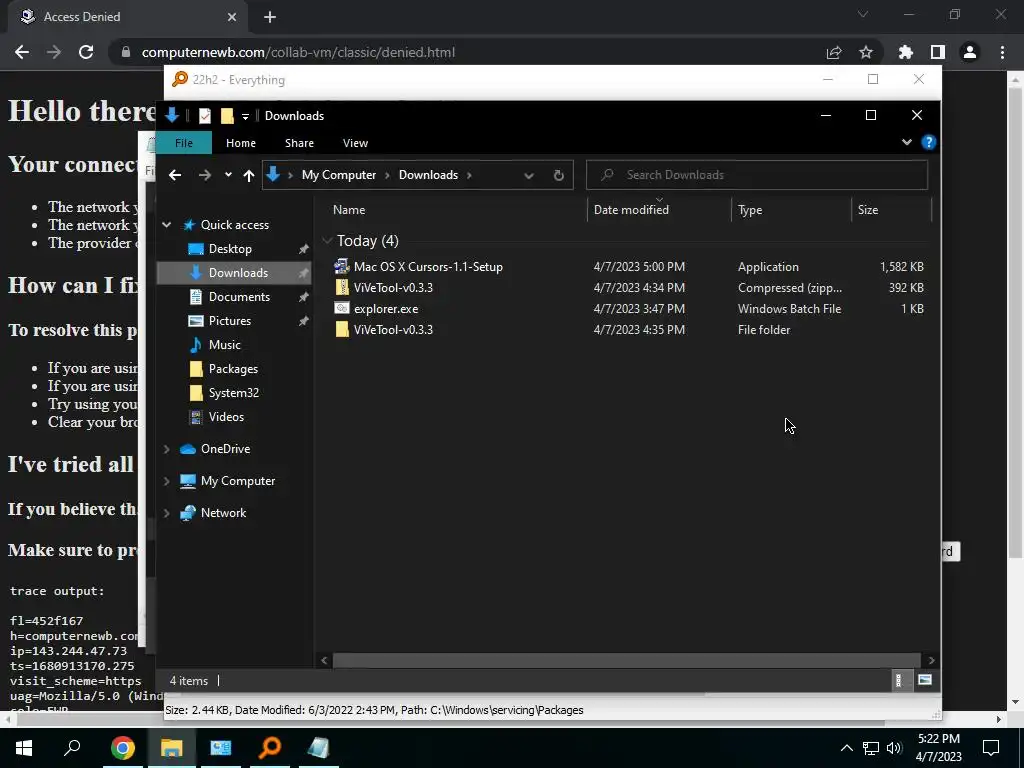Open the File ribbon tab

[x=184, y=143]
